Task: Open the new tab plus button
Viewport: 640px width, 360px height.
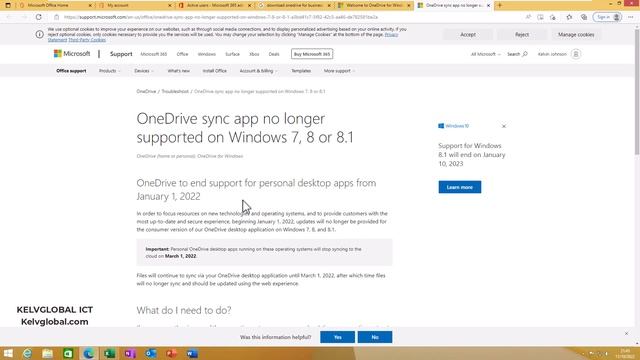Action: (x=500, y=5)
